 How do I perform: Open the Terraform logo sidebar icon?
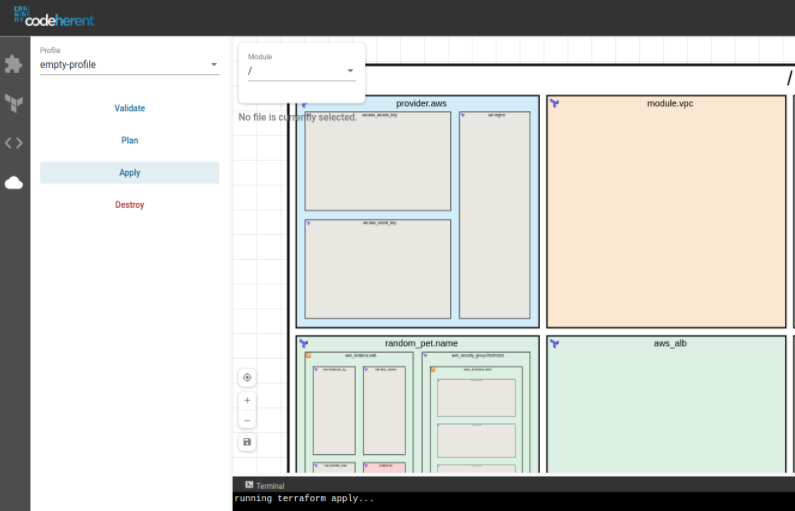(x=14, y=103)
